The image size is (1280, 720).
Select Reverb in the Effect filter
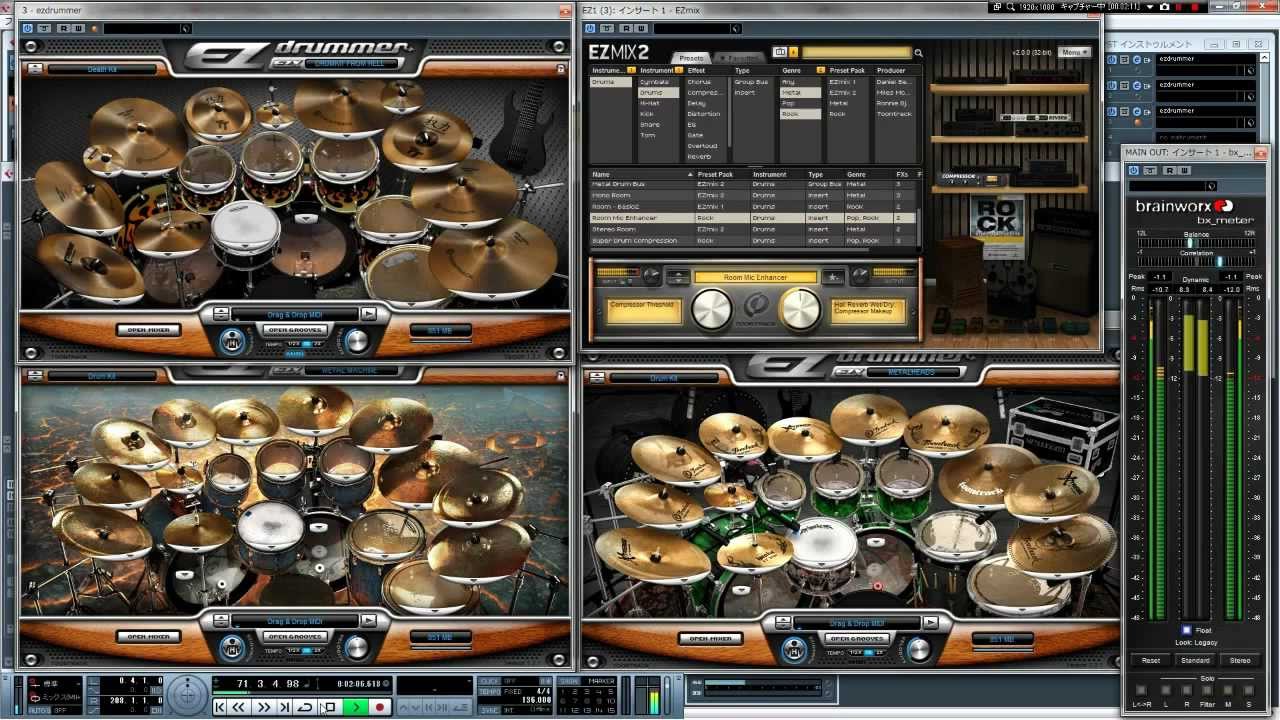pos(705,157)
